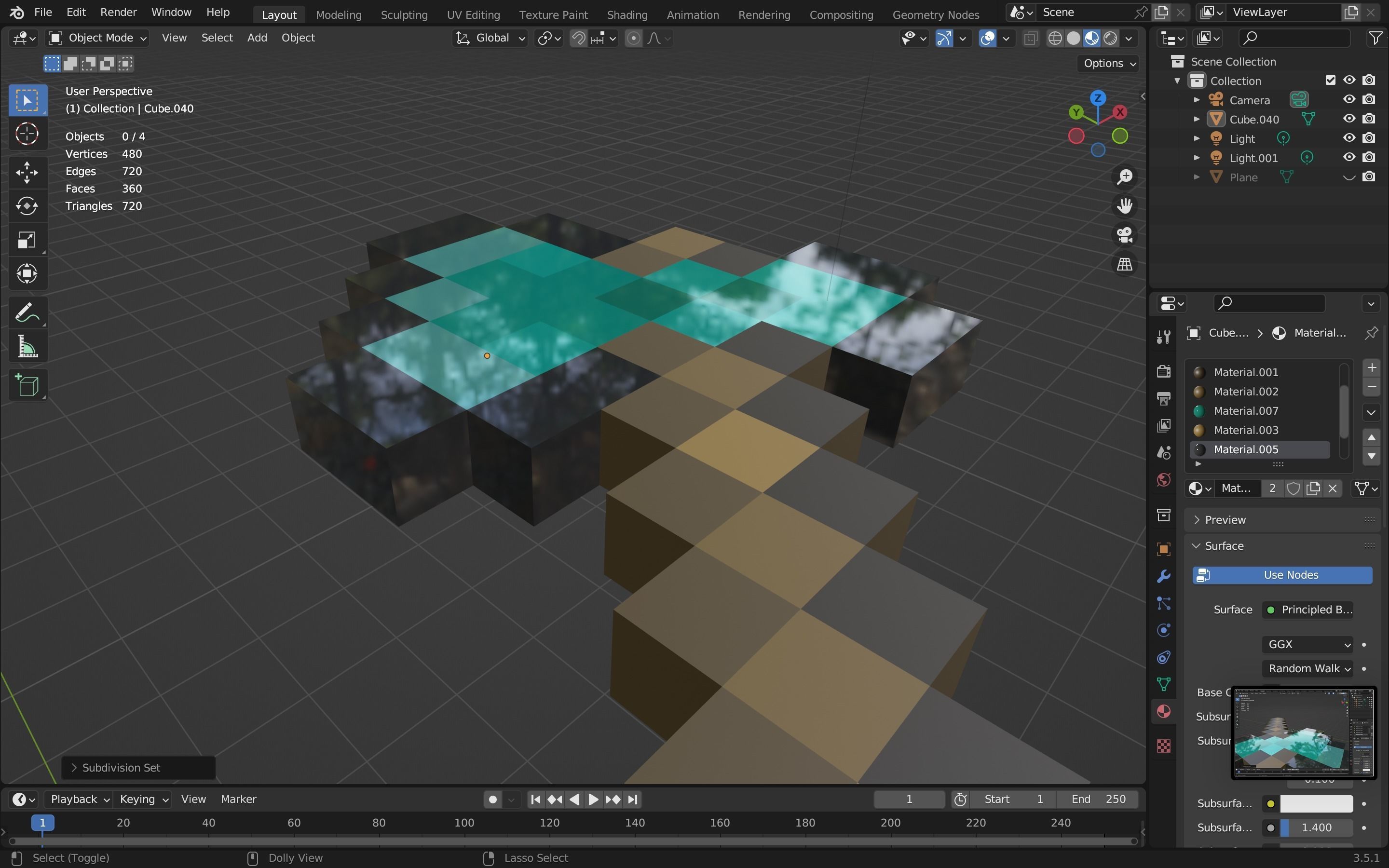Open the Object Mode dropdown
1389x868 pixels.
coord(97,38)
